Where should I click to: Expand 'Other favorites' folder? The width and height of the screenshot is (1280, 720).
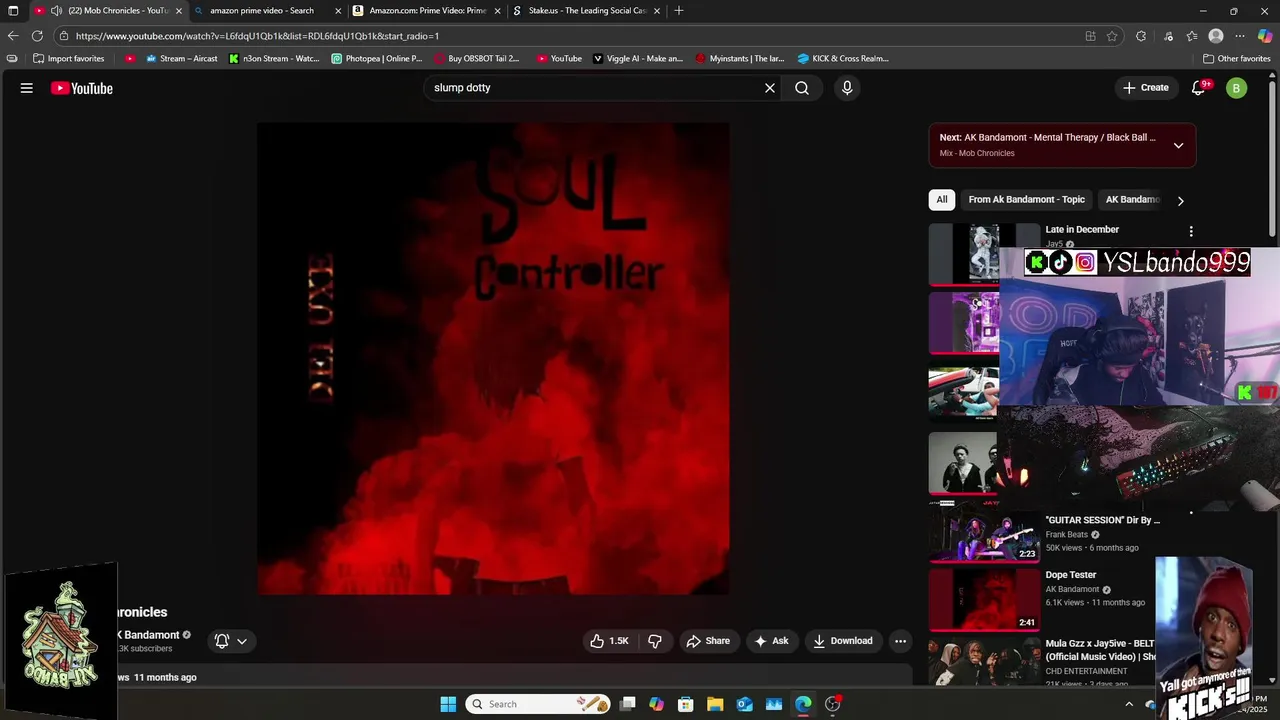click(1236, 59)
